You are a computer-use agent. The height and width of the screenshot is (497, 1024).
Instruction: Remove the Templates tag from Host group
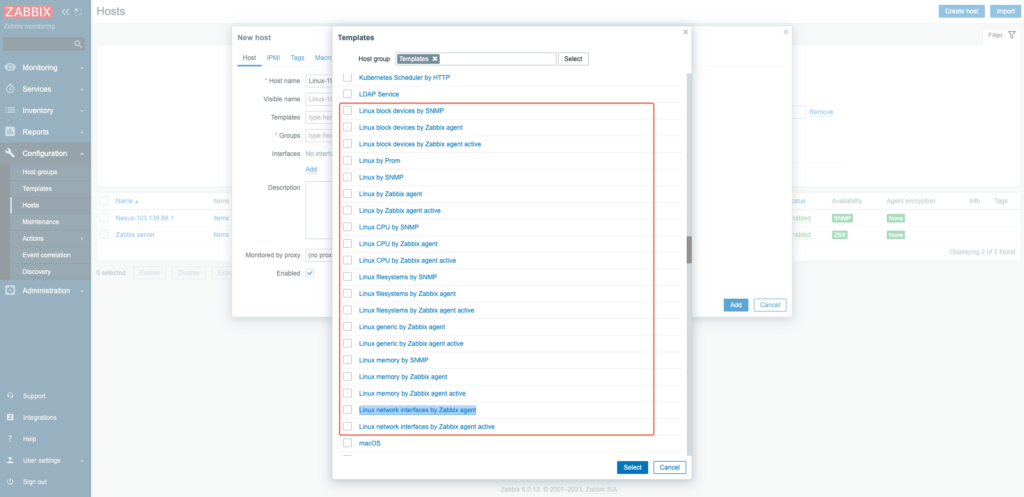[435, 59]
